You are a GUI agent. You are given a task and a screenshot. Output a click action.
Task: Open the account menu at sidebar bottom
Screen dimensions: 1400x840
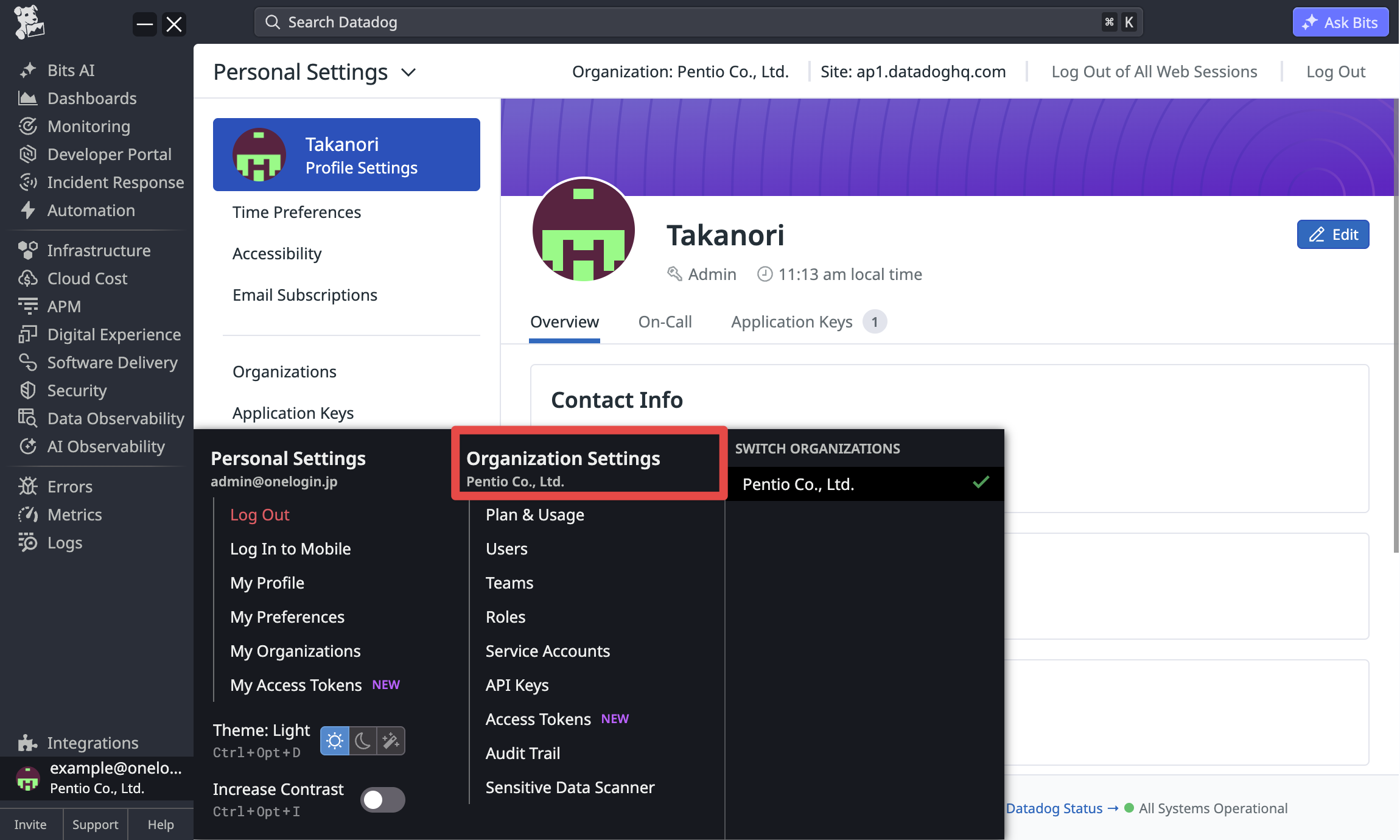coord(97,778)
